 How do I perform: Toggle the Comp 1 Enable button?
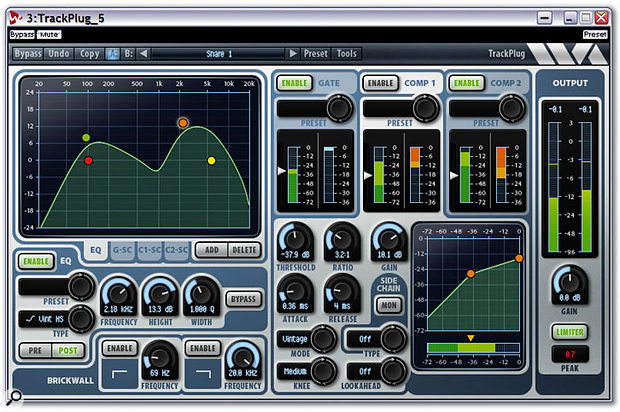click(380, 83)
